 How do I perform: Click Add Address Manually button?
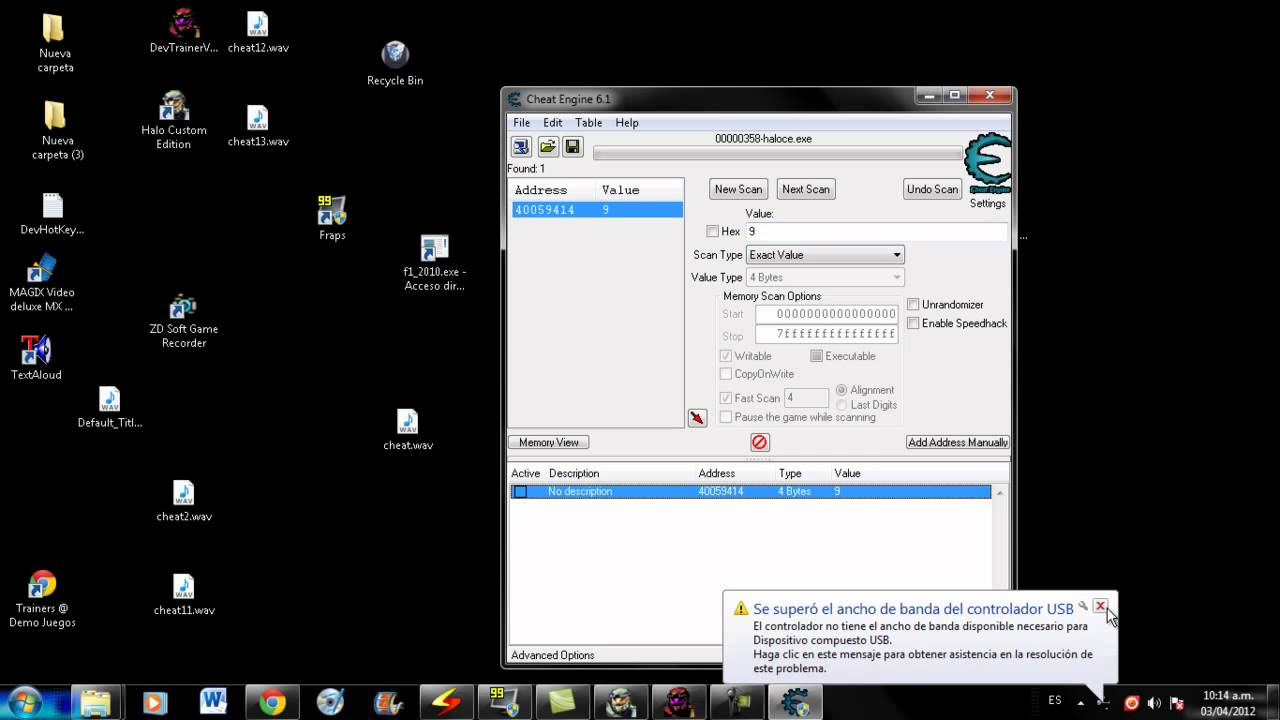(958, 442)
